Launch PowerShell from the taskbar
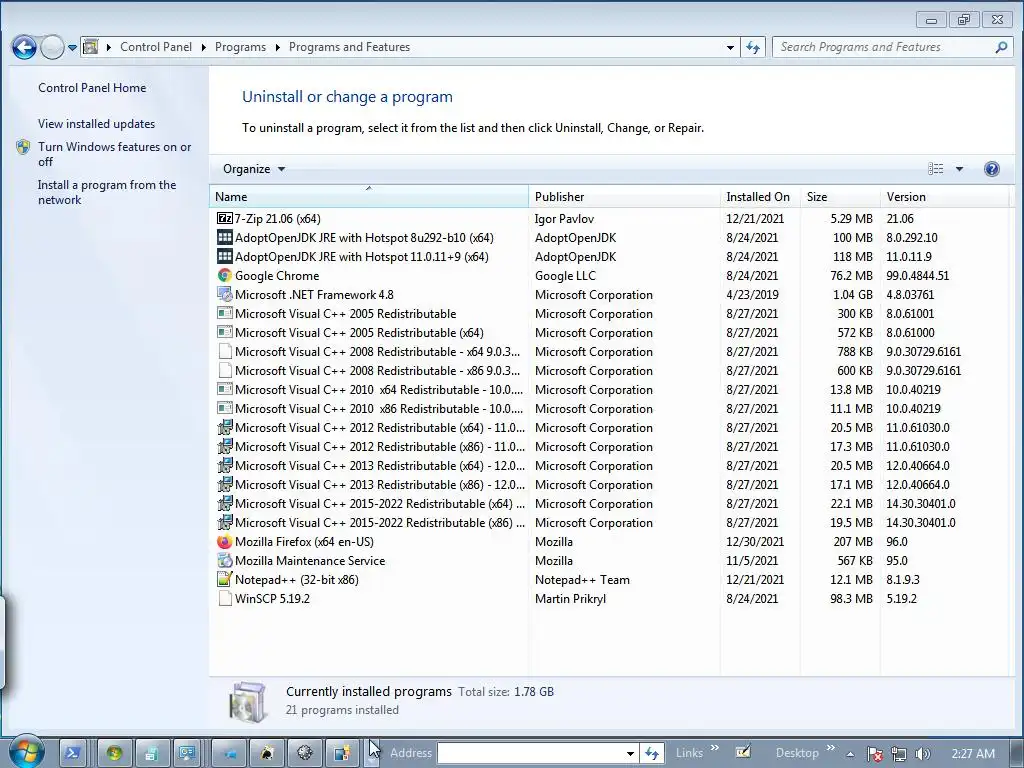Viewport: 1024px width, 768px height. click(73, 753)
